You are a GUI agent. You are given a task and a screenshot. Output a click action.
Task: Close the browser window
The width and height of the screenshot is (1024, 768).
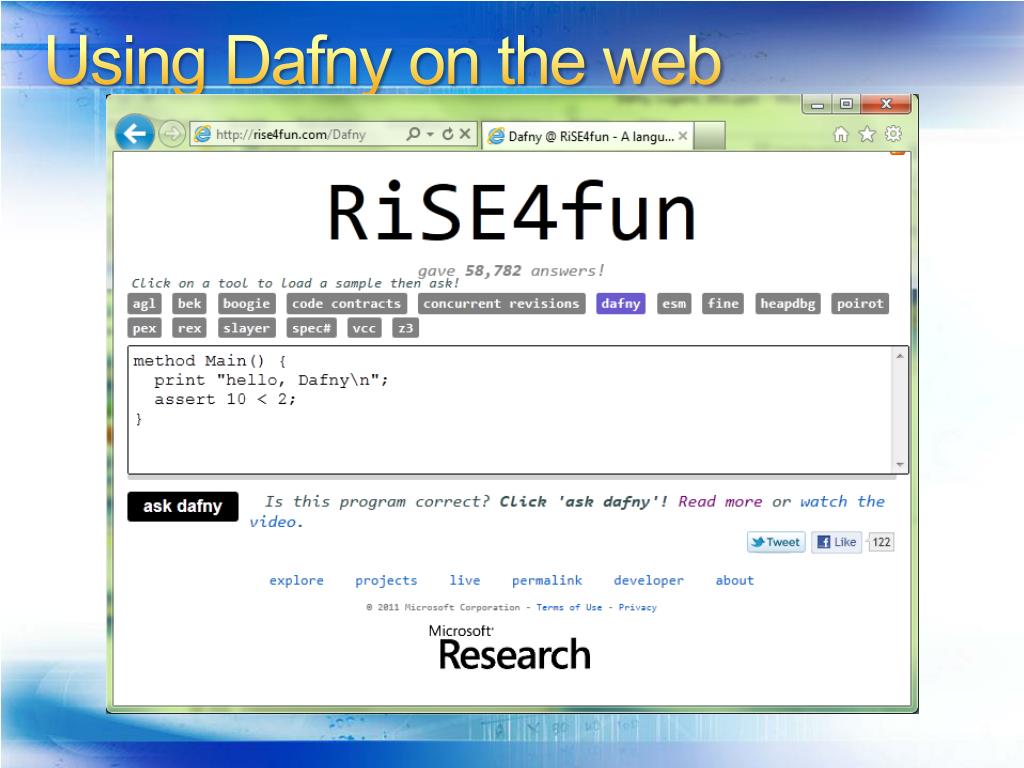pos(886,104)
